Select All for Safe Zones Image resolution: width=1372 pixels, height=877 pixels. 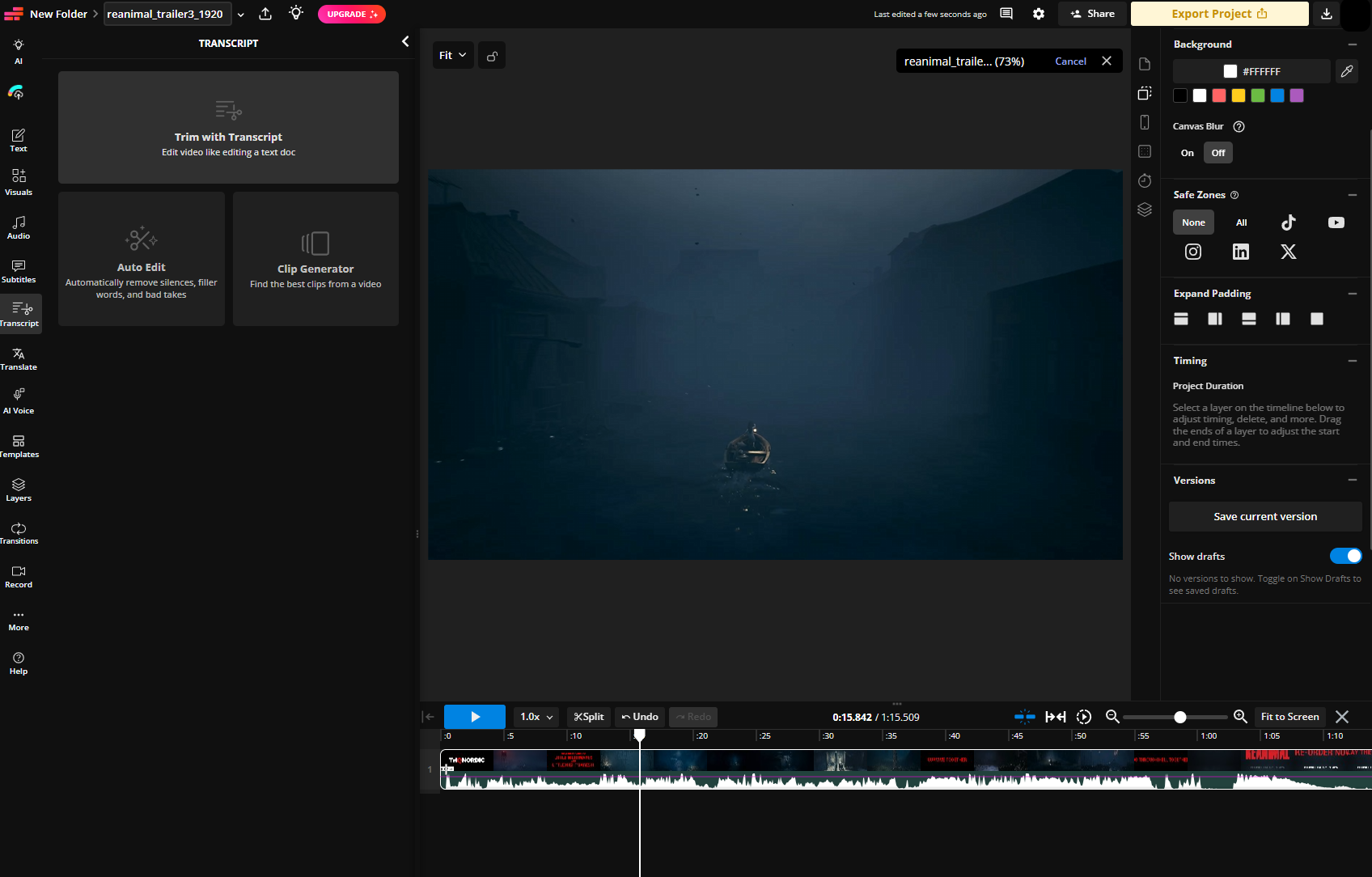coord(1242,222)
